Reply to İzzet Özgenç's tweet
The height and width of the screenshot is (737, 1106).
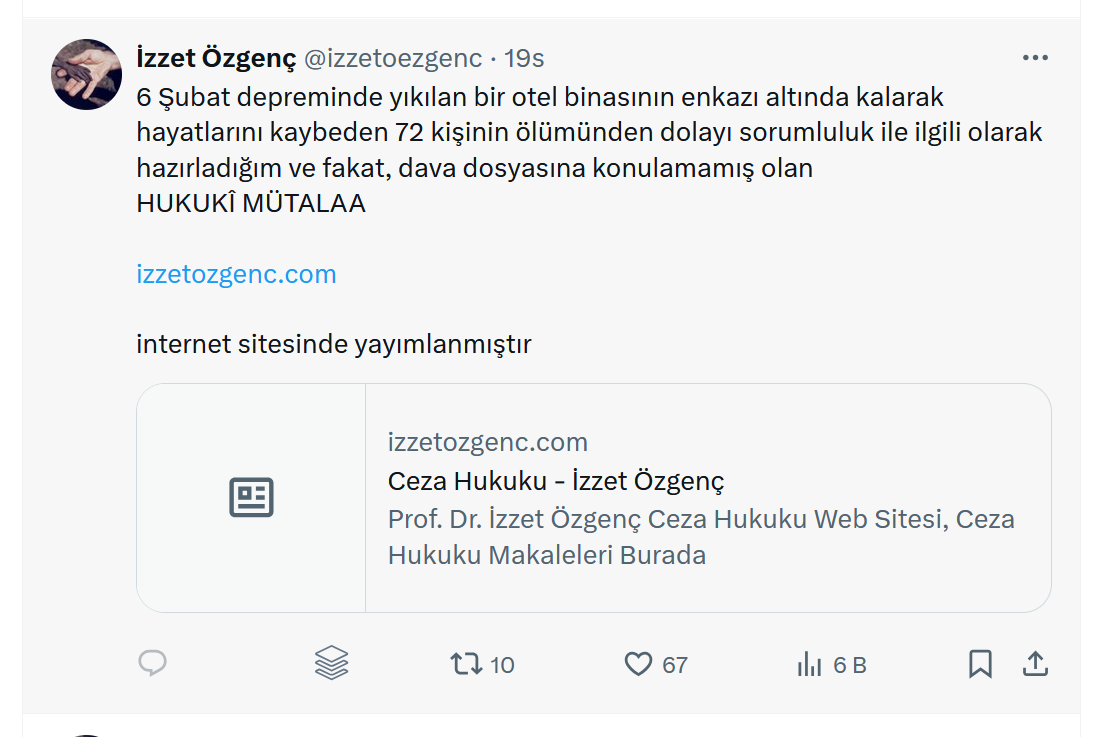click(x=152, y=663)
